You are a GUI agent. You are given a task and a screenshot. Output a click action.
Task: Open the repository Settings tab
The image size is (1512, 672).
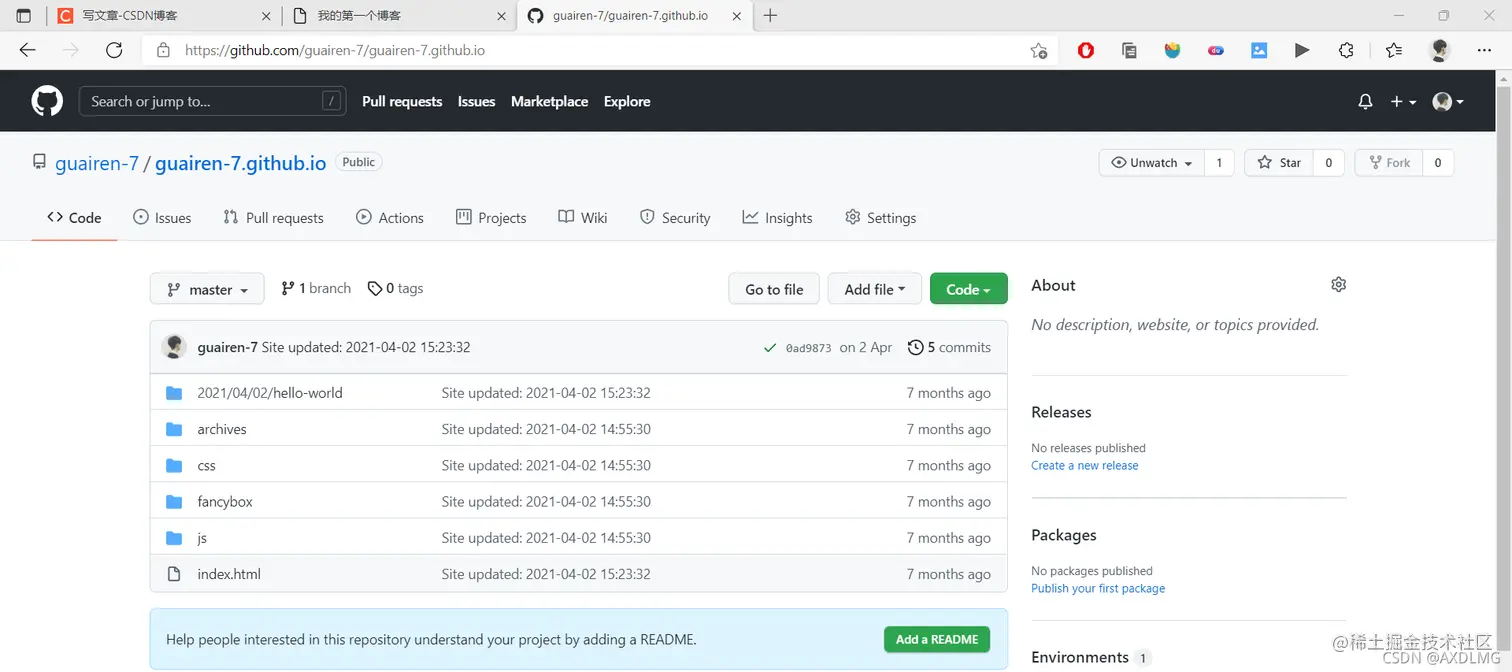click(x=880, y=218)
